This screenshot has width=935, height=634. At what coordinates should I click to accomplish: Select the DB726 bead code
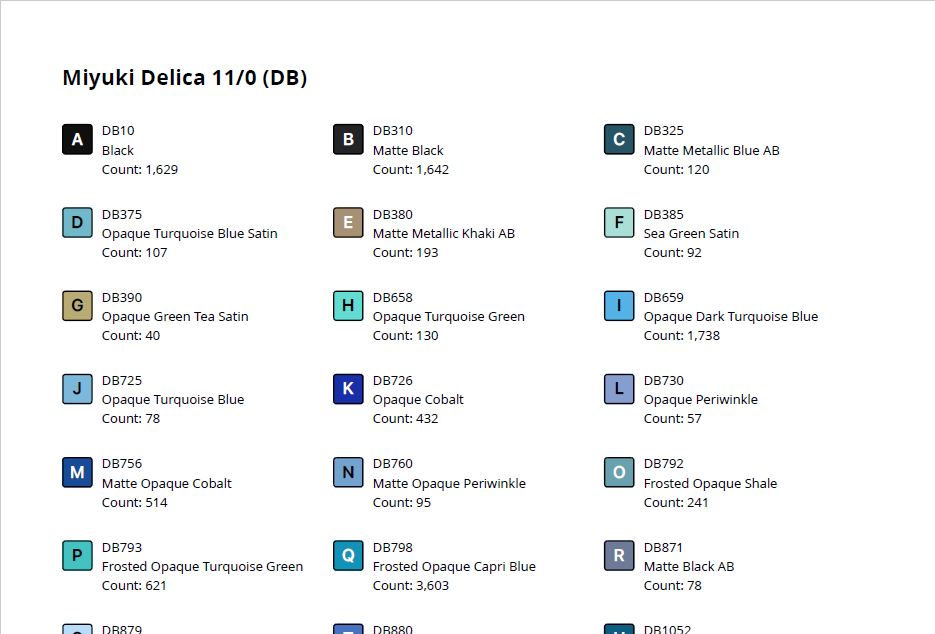393,381
